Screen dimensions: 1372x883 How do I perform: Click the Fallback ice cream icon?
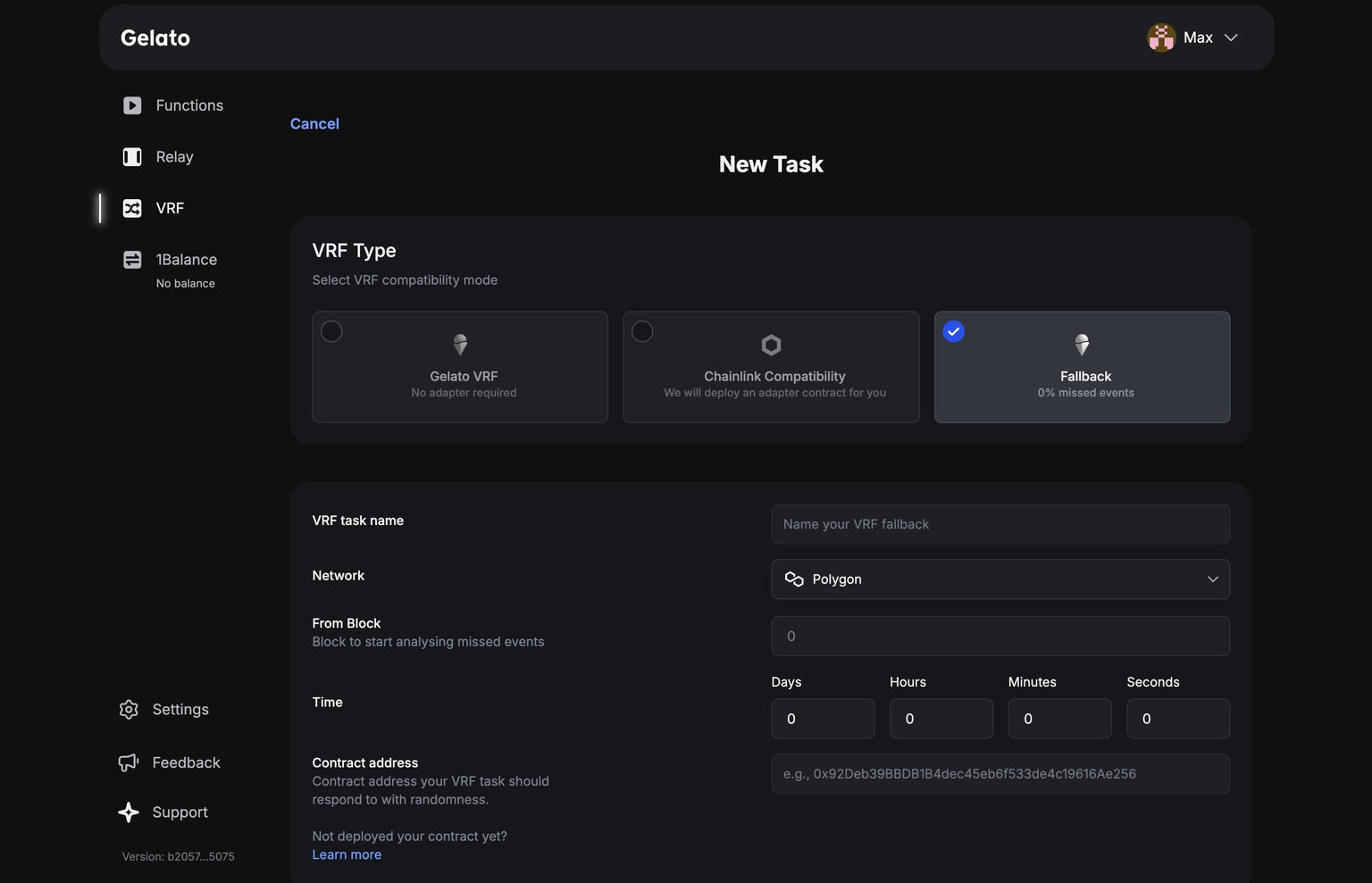[x=1082, y=345]
